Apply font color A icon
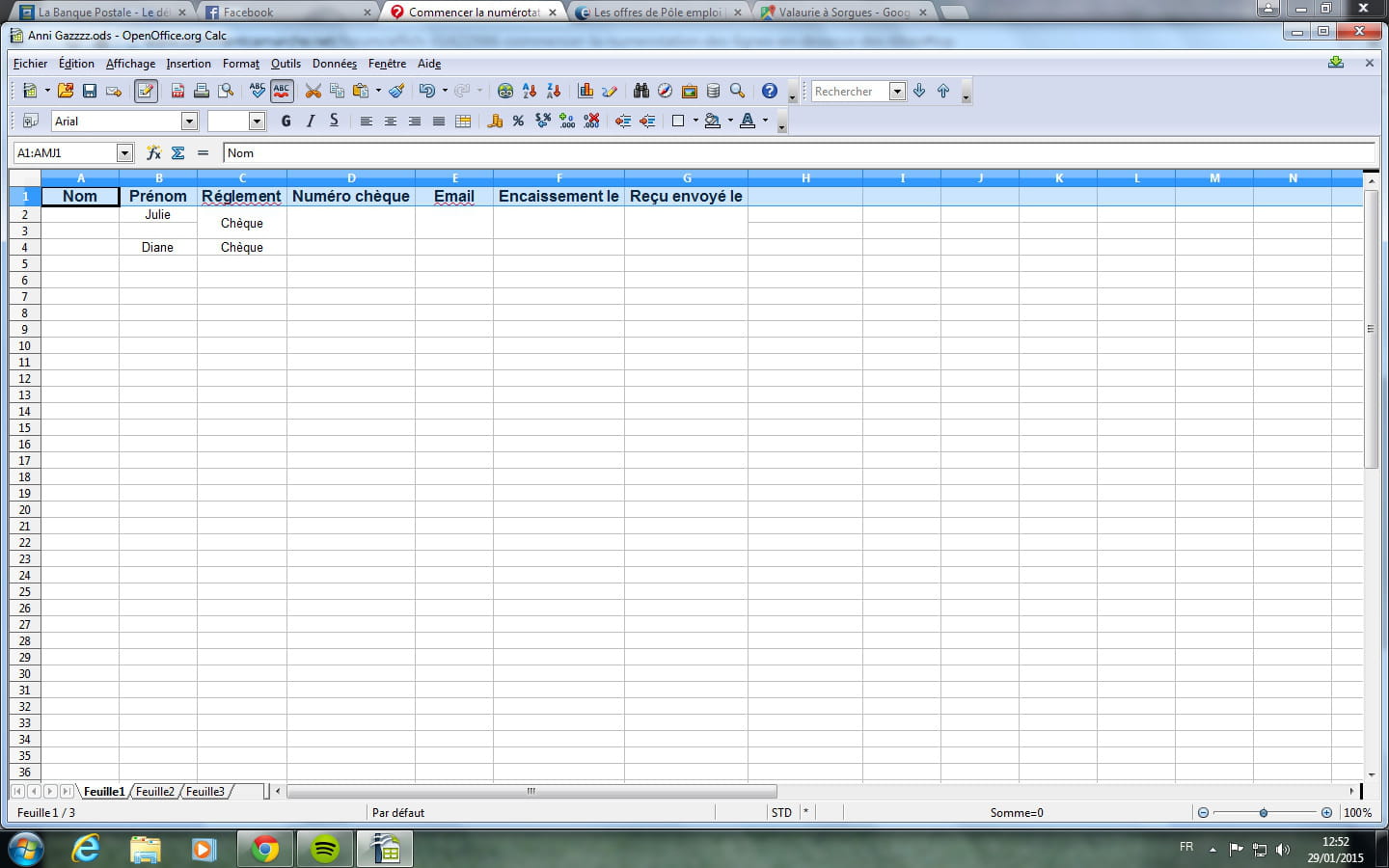Screen dimensions: 1389x868 coord(748,121)
